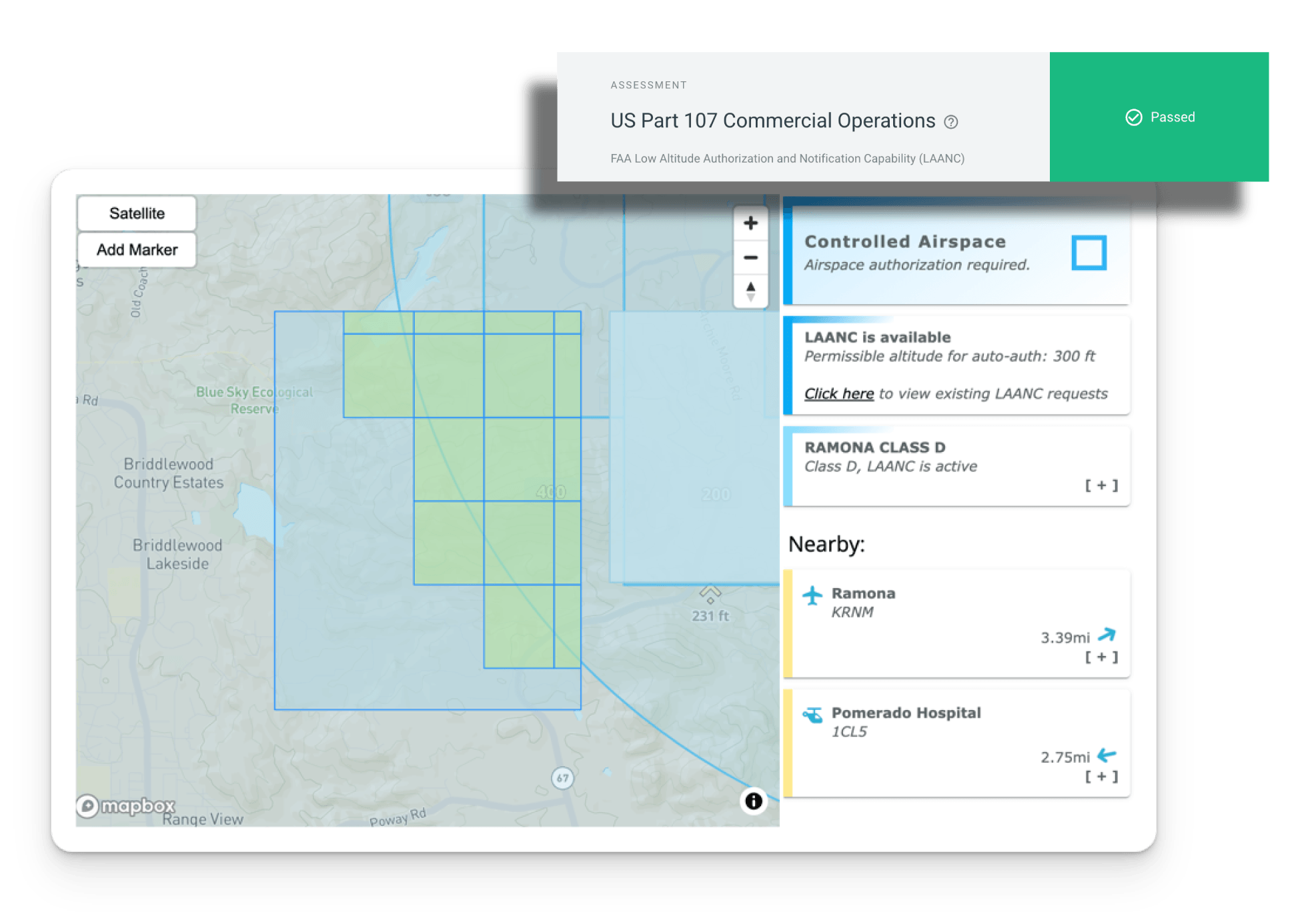Expand the Ramona KRNM nearby entry
Viewport: 1316px width, 912px height.
pyautogui.click(x=1101, y=657)
